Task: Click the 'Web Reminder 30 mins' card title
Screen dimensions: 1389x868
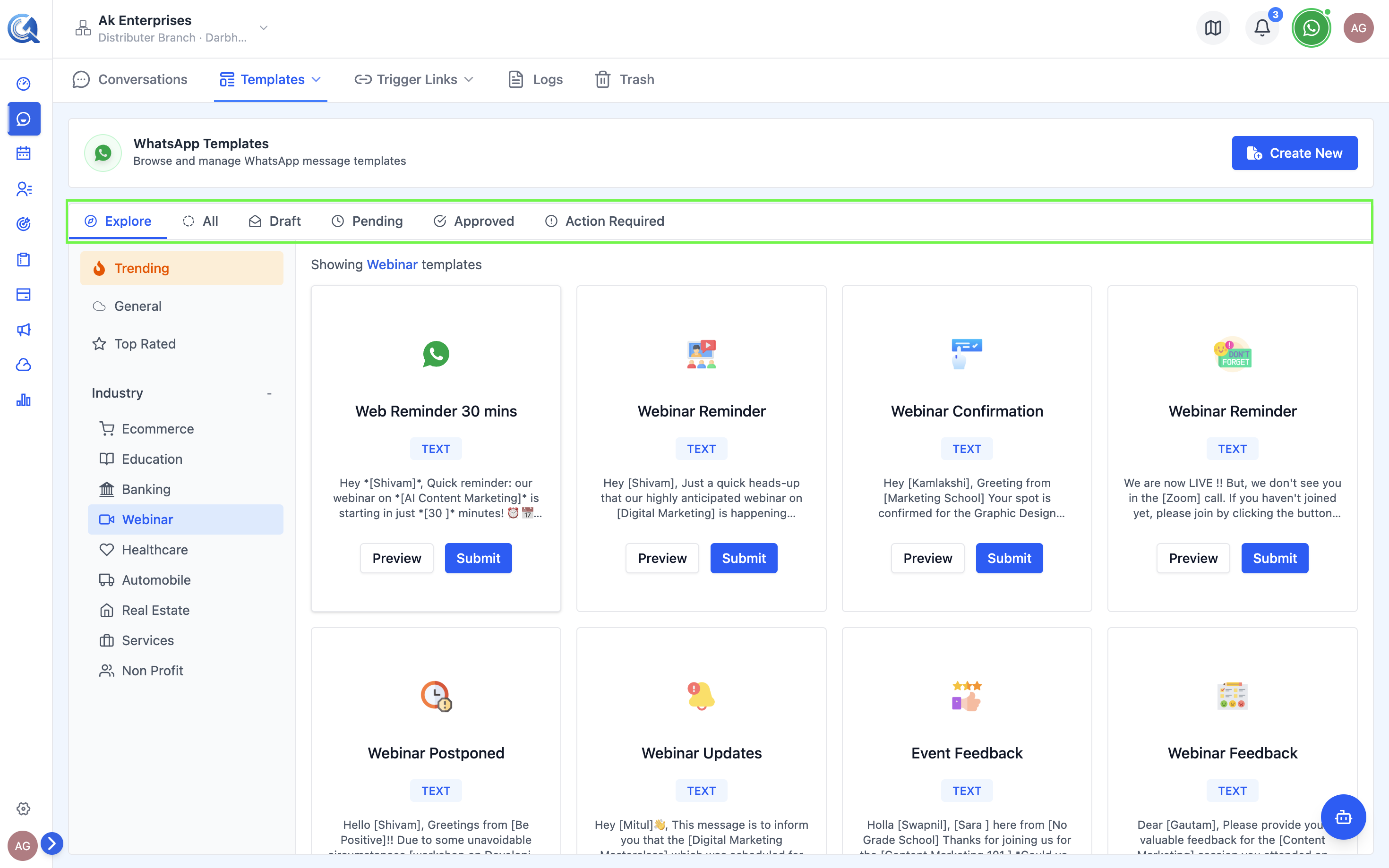Action: [x=436, y=412]
